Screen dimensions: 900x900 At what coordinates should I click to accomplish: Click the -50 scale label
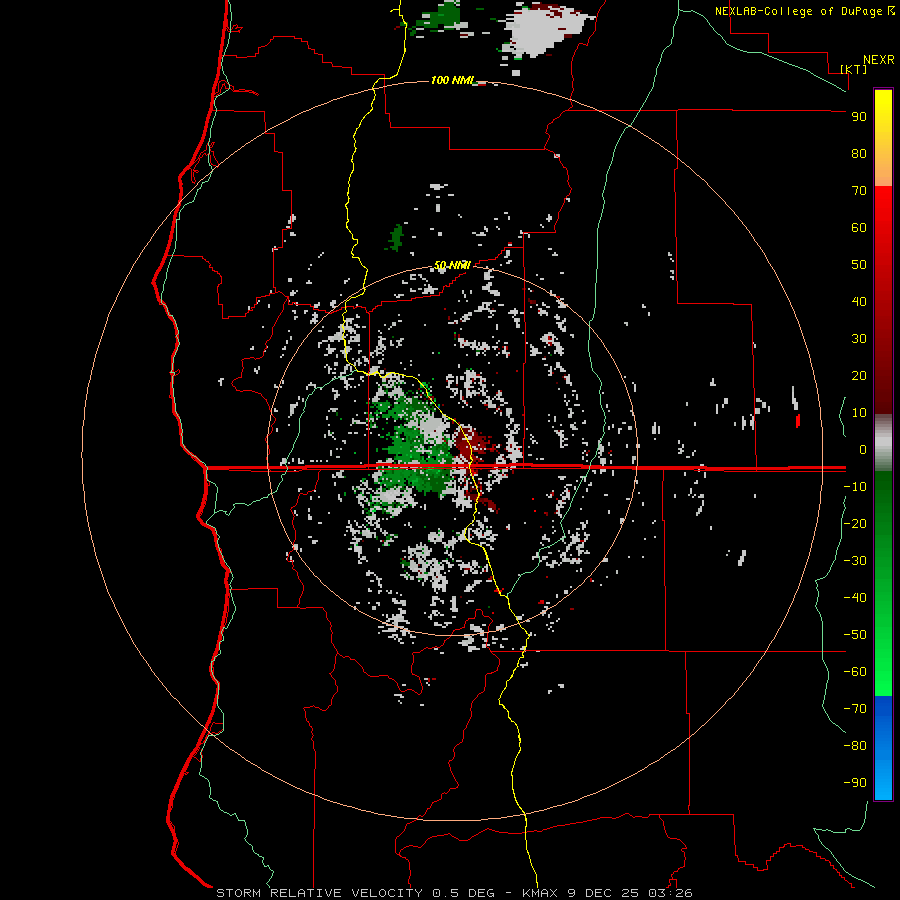click(x=855, y=635)
